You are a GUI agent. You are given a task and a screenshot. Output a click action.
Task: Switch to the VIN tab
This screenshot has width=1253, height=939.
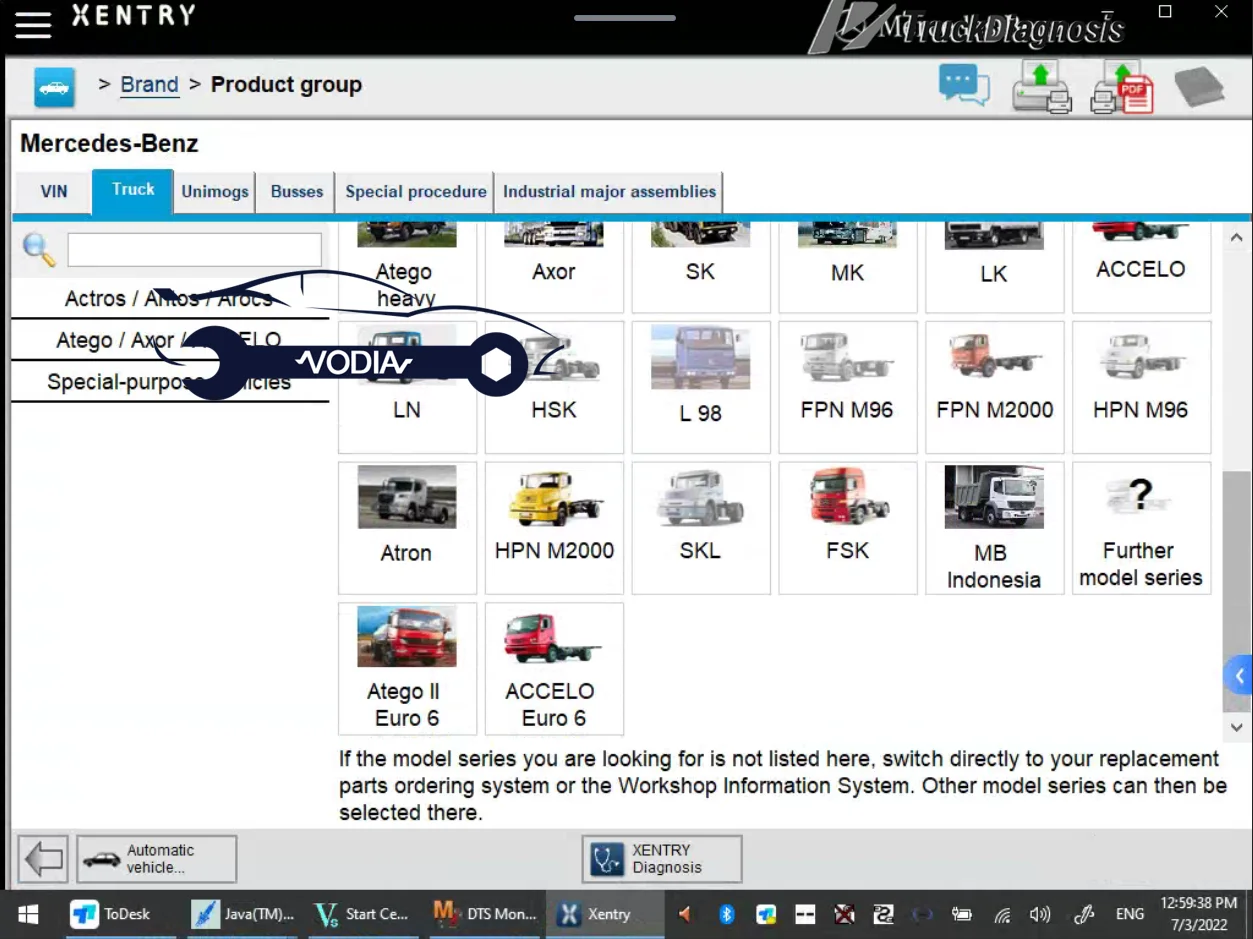(54, 192)
